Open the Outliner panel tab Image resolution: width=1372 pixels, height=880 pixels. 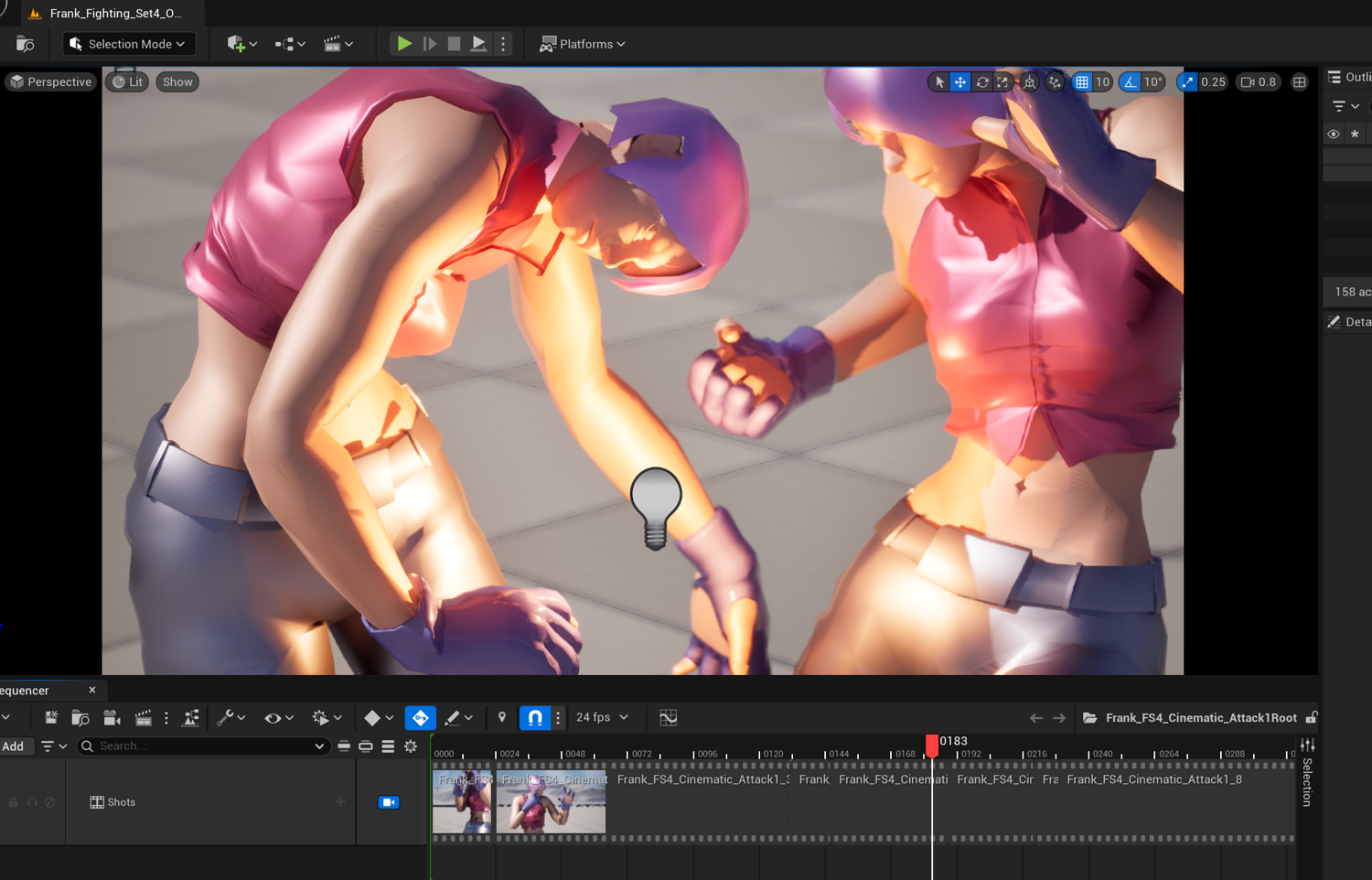pyautogui.click(x=1349, y=78)
